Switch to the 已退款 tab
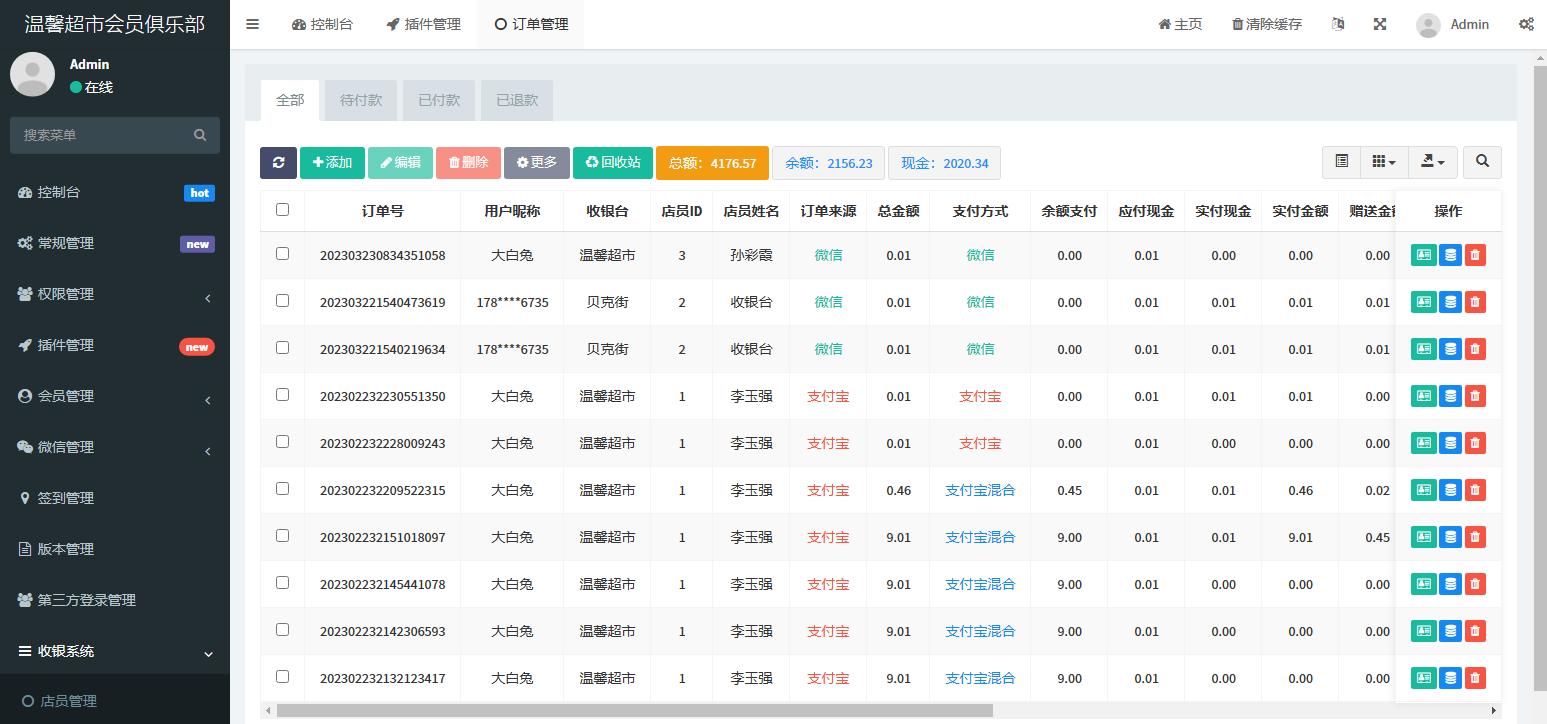The height and width of the screenshot is (724, 1547). click(517, 100)
